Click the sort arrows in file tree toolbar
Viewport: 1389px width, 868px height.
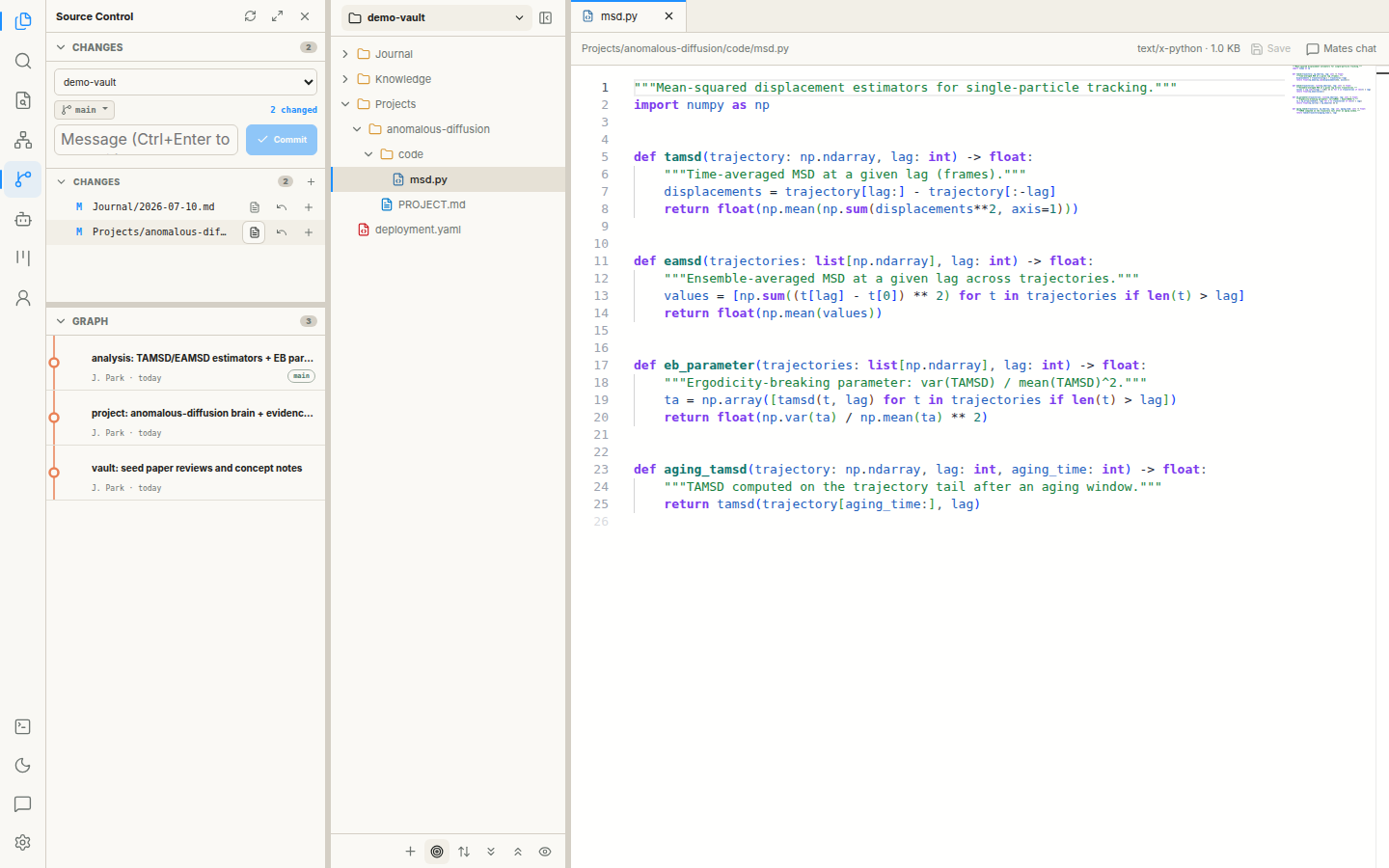pos(464,851)
